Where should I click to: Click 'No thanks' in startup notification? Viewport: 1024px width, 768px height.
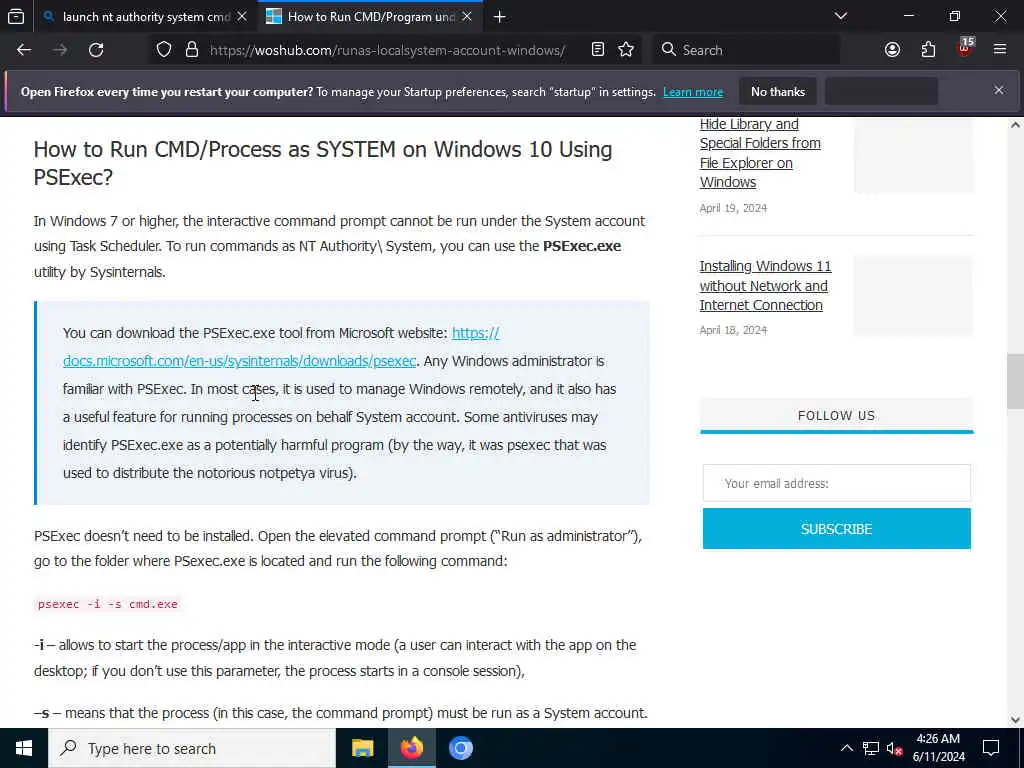click(778, 92)
